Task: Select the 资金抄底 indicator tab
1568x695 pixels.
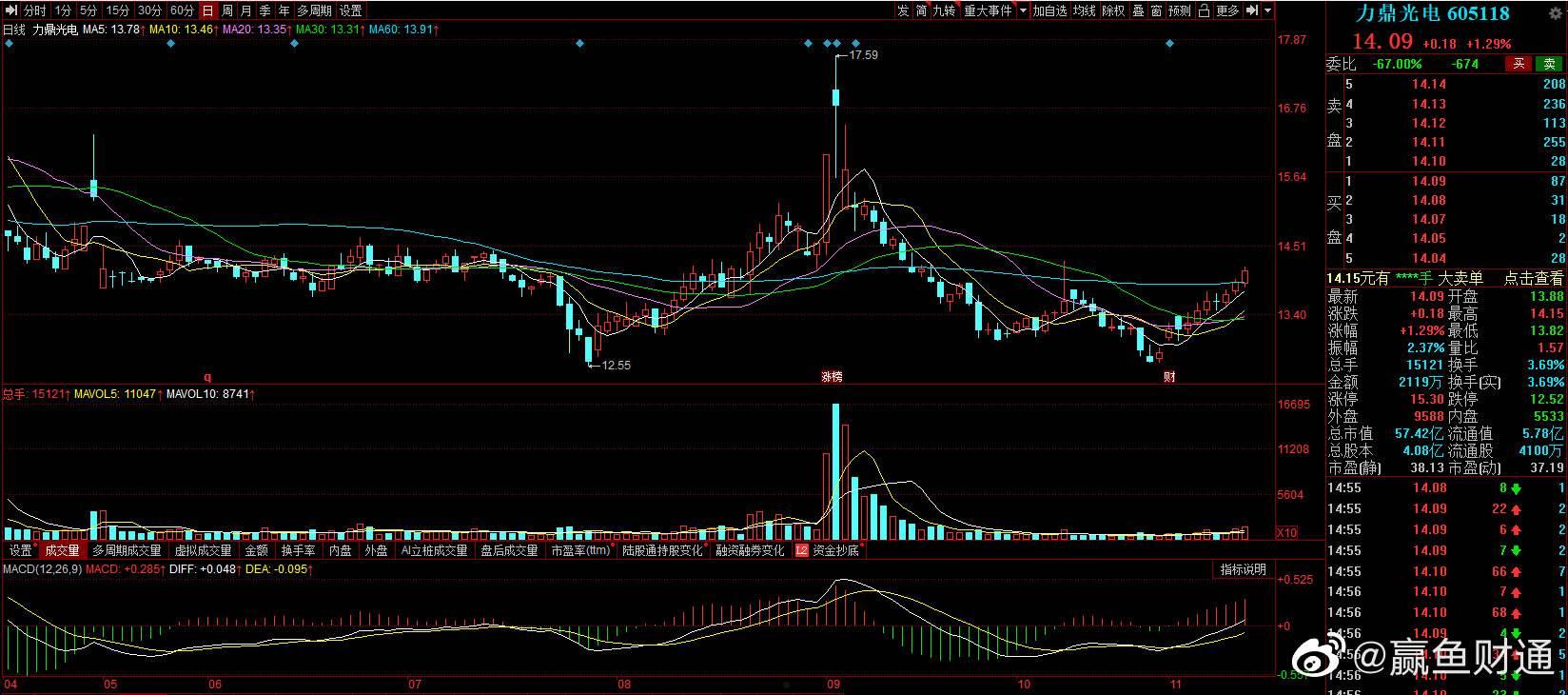Action: tap(836, 550)
